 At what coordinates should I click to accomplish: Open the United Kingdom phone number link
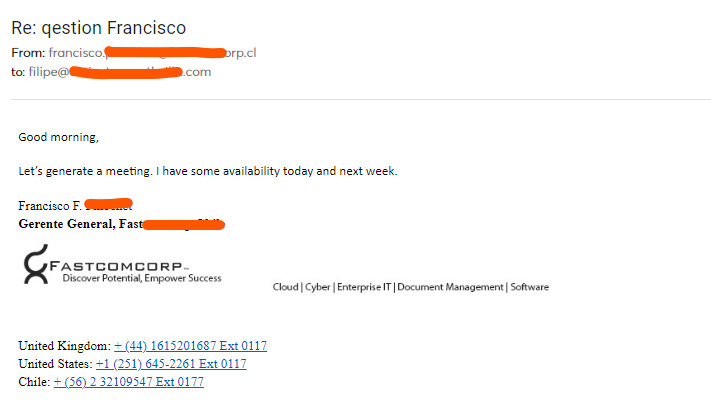(190, 346)
